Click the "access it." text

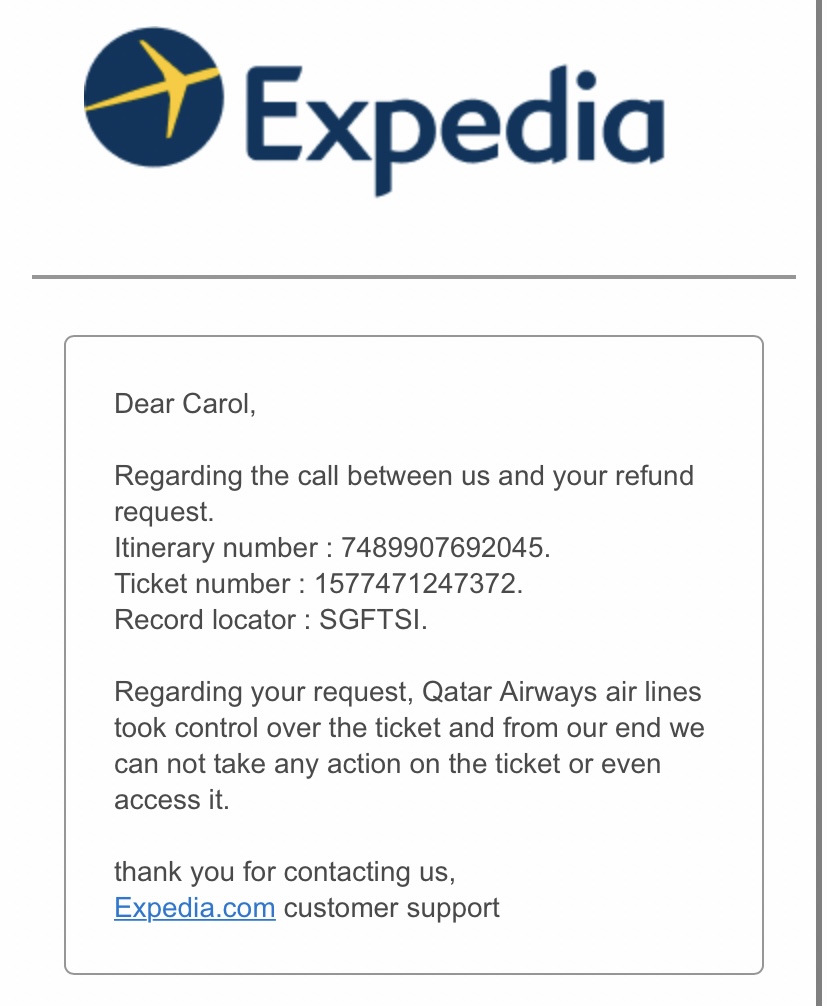171,800
